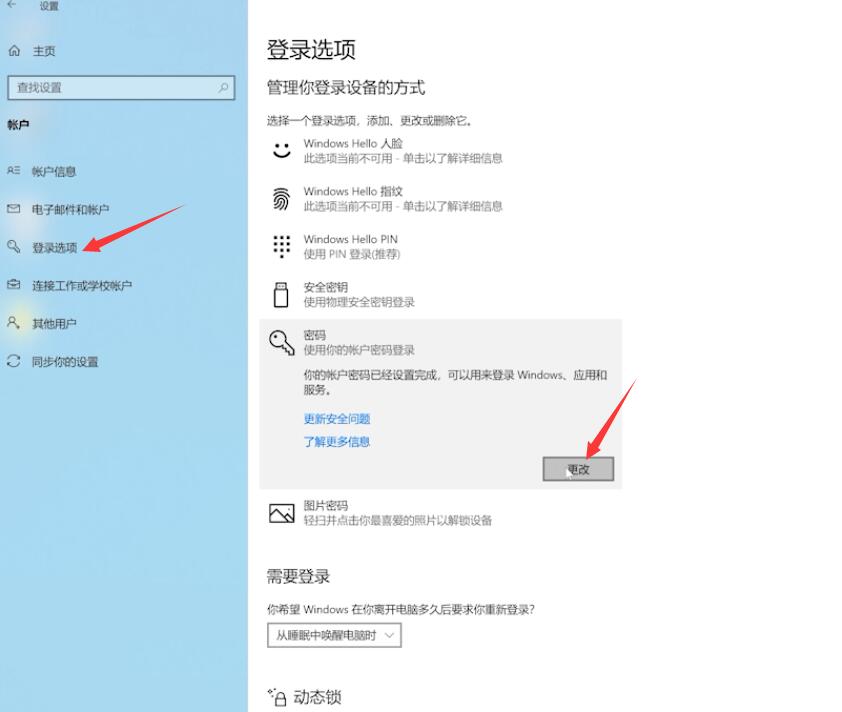
Task: Select 登录选项 in the sidebar
Action: click(54, 248)
